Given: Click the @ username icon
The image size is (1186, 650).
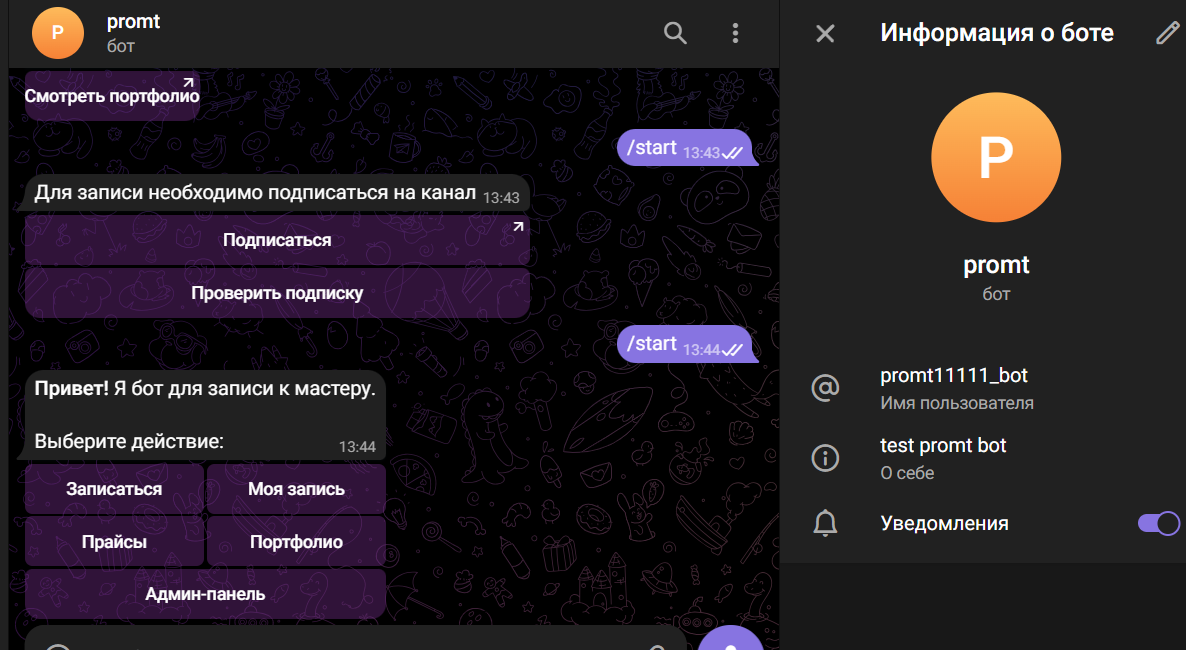Looking at the screenshot, I should tap(824, 388).
